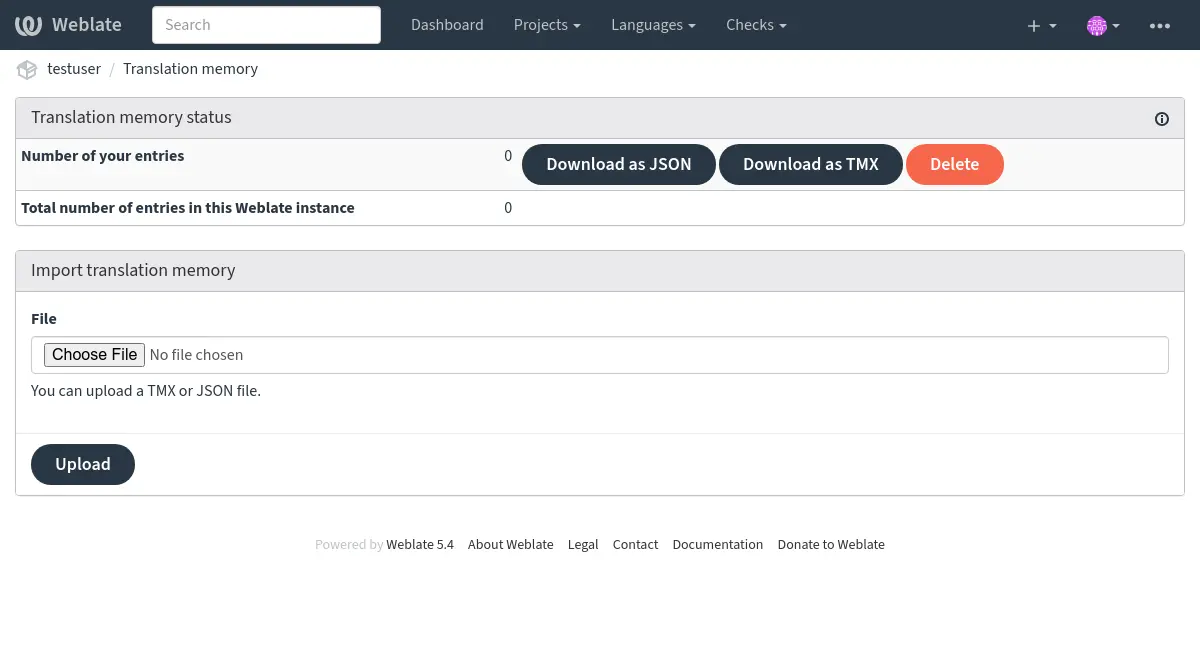Open the user avatar menu
The height and width of the screenshot is (666, 1200).
(x=1102, y=25)
